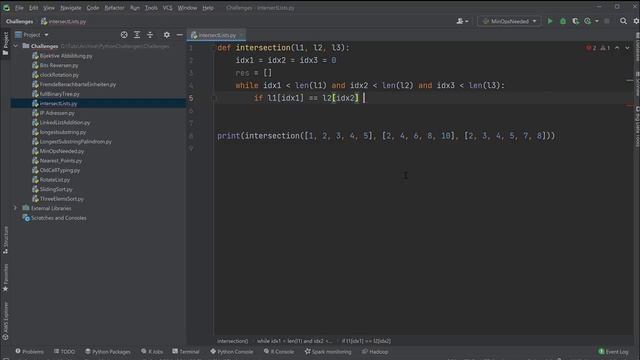
Task: Open IDE settings gear at top right
Action: (636, 21)
